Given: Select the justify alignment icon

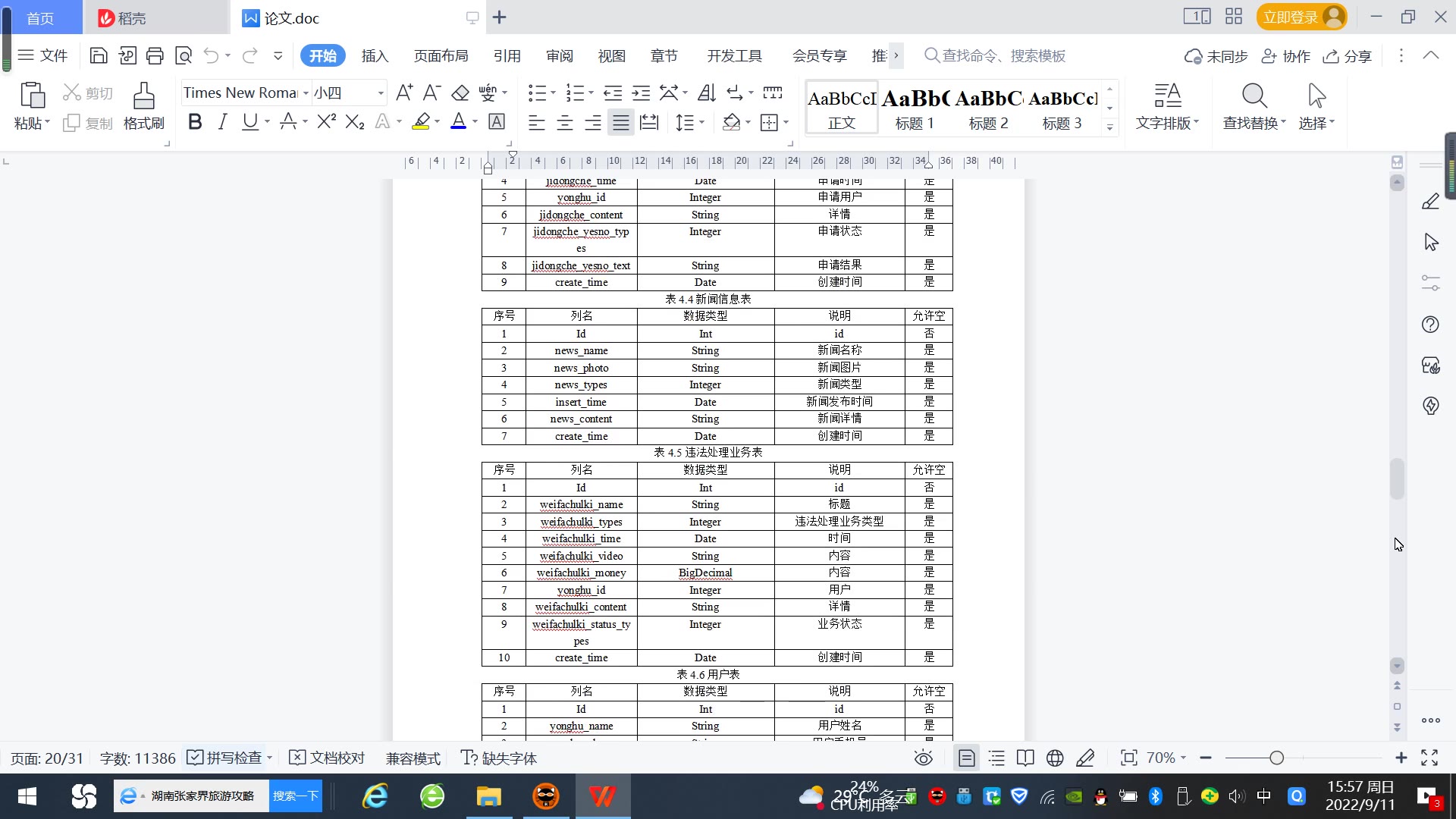Looking at the screenshot, I should pyautogui.click(x=621, y=122).
